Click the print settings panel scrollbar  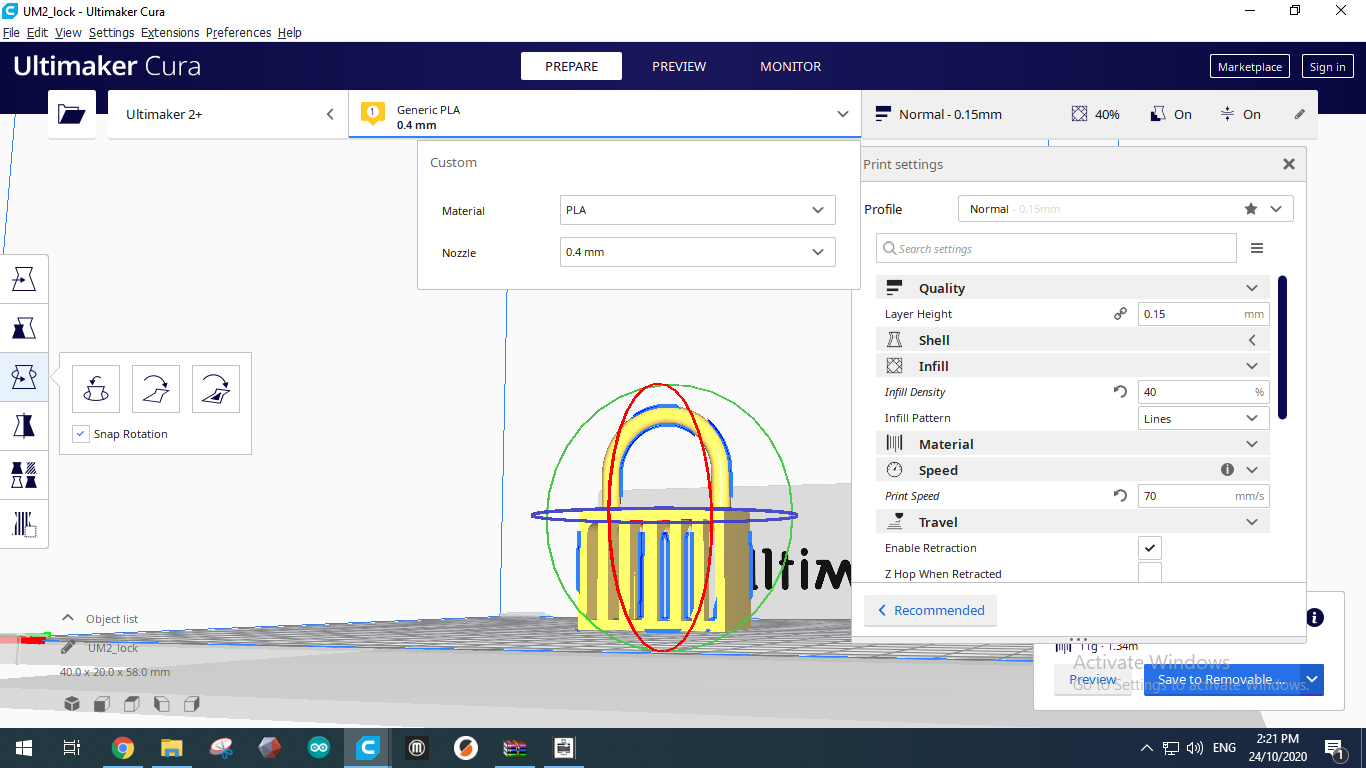pyautogui.click(x=1282, y=347)
